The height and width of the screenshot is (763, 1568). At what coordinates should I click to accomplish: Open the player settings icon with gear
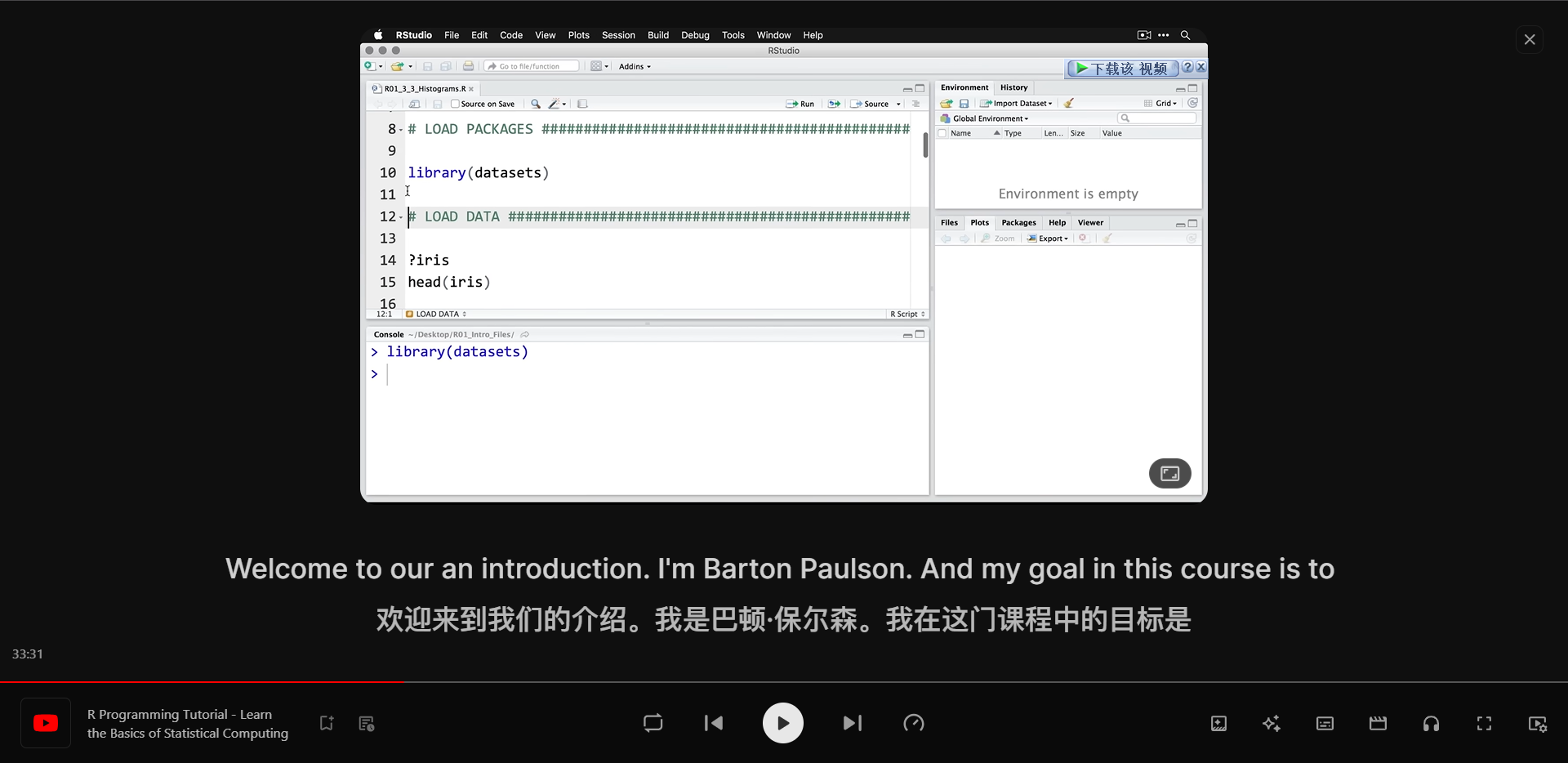tap(1538, 724)
